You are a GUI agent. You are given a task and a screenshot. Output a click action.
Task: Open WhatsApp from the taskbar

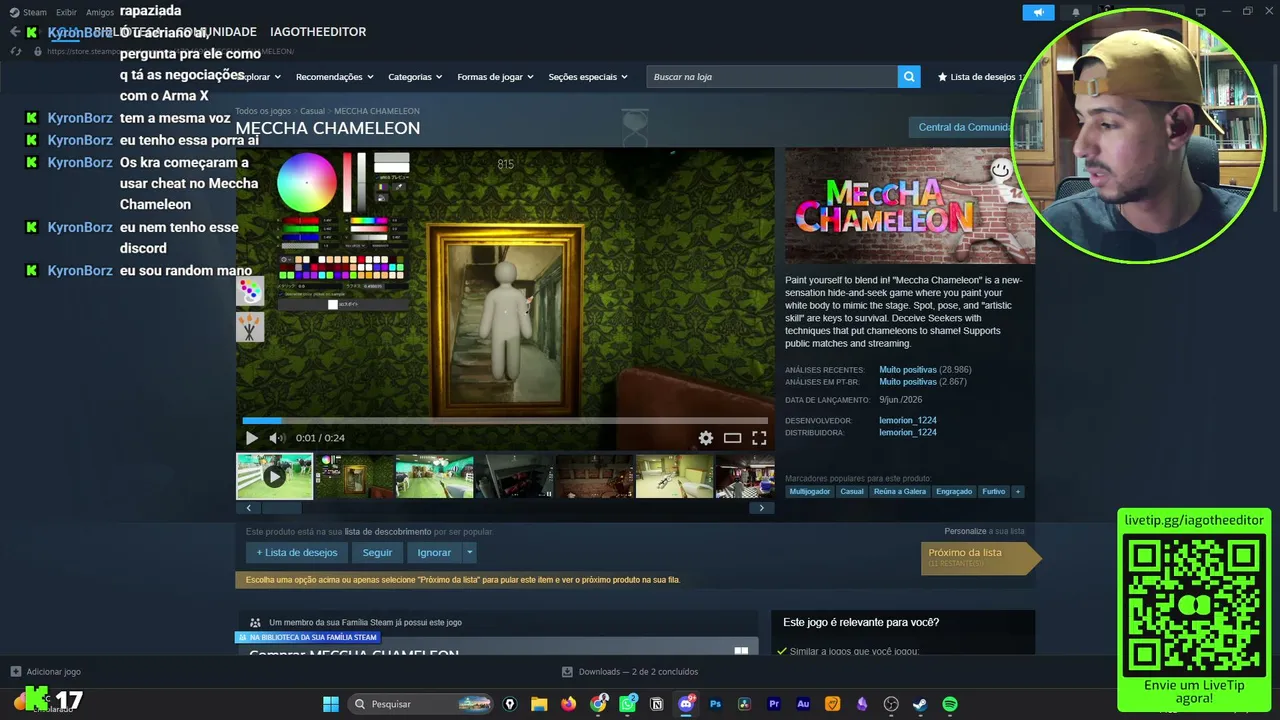click(628, 704)
